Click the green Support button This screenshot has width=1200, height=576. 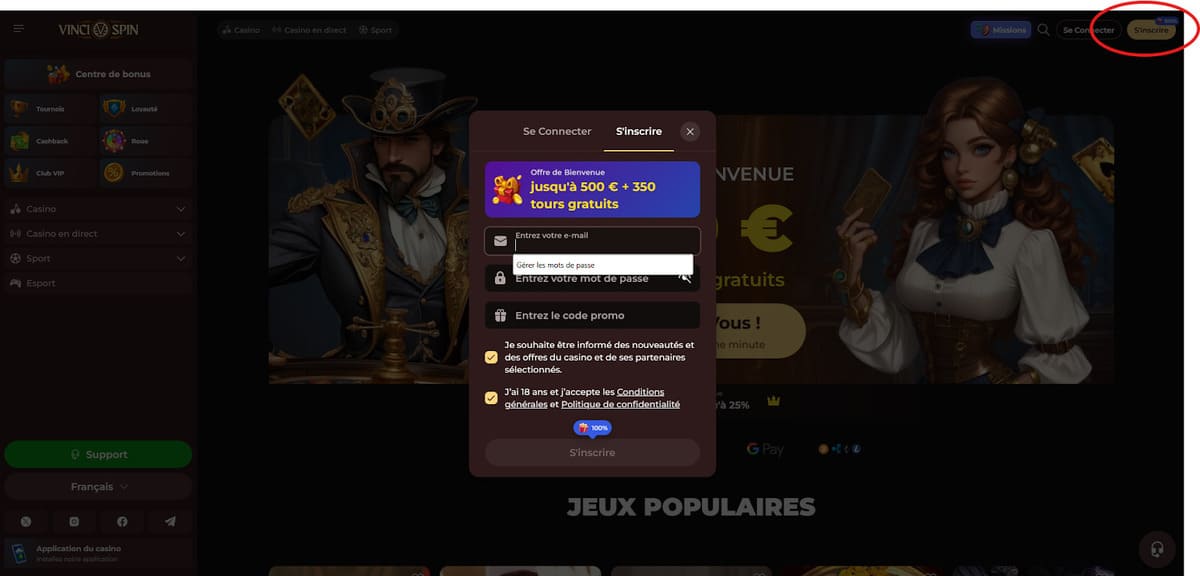[x=98, y=454]
